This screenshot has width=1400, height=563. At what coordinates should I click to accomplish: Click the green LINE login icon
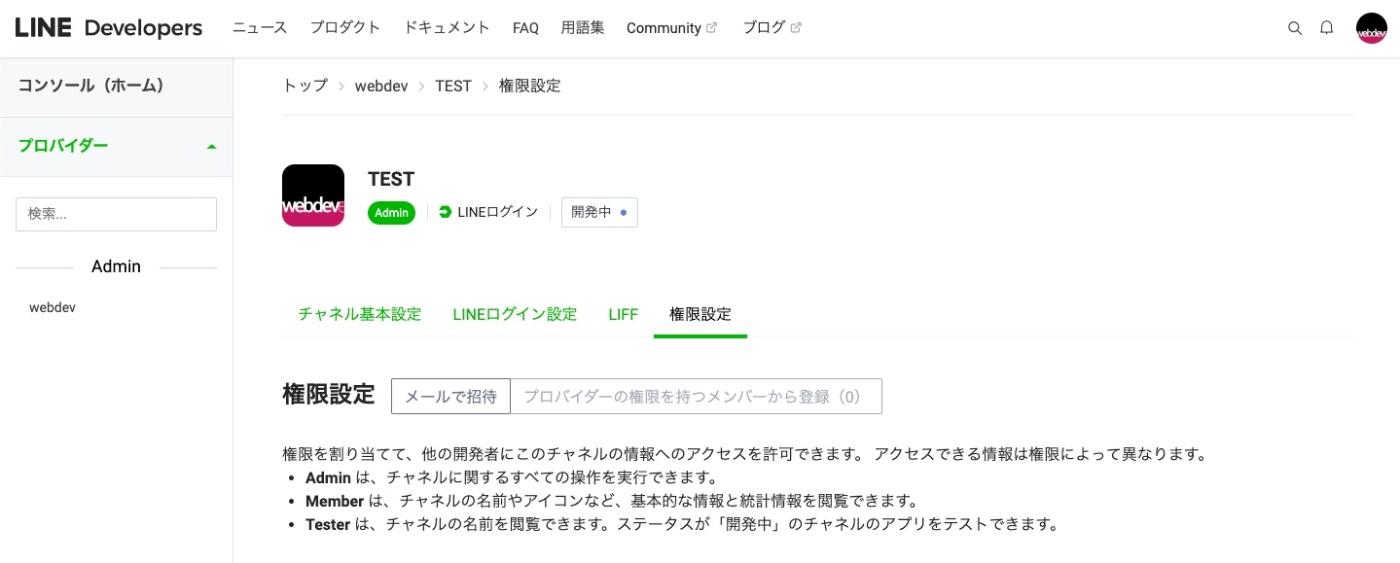pyautogui.click(x=445, y=212)
